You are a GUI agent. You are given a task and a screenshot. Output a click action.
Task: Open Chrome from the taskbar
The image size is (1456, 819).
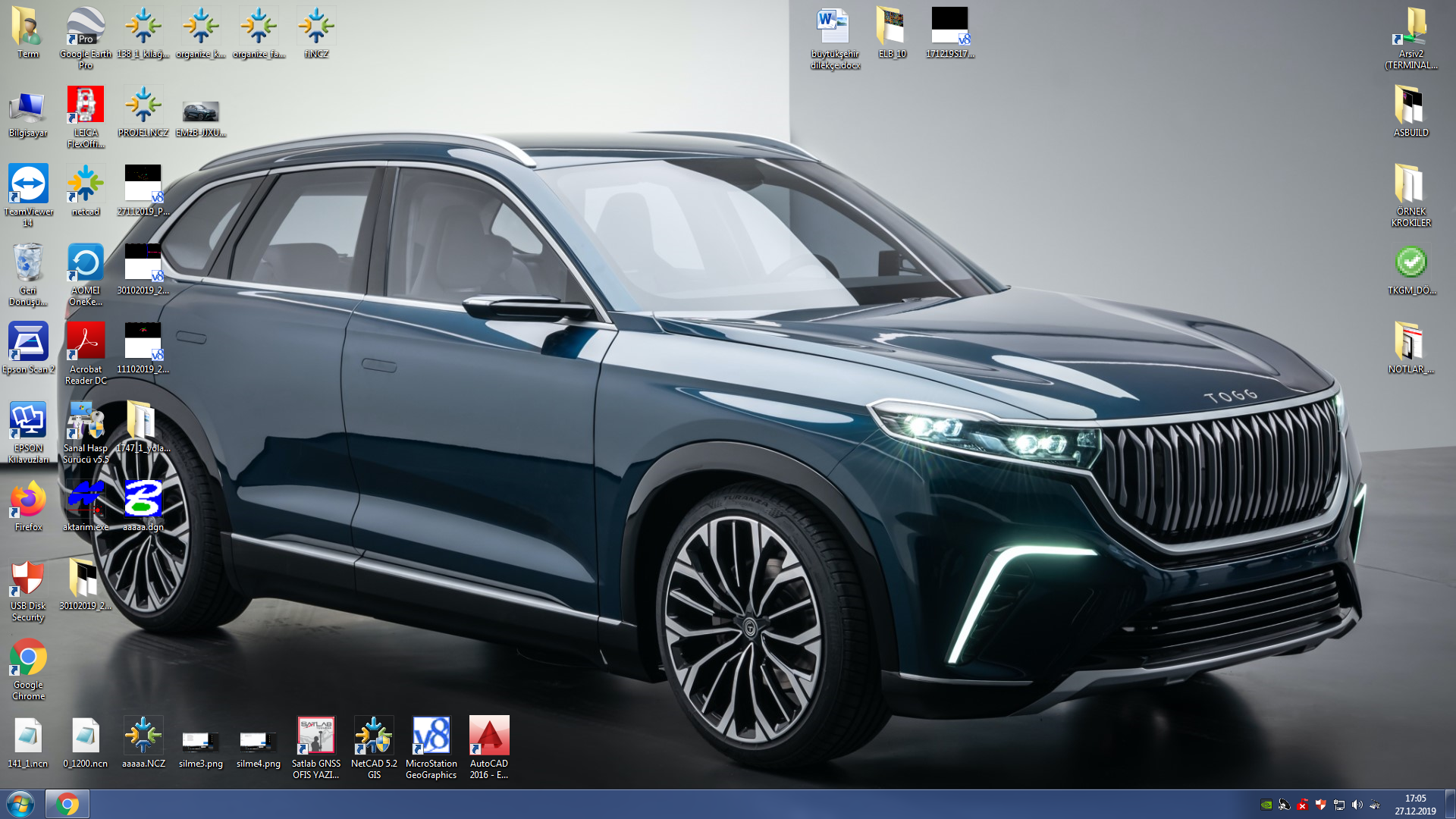pyautogui.click(x=67, y=804)
